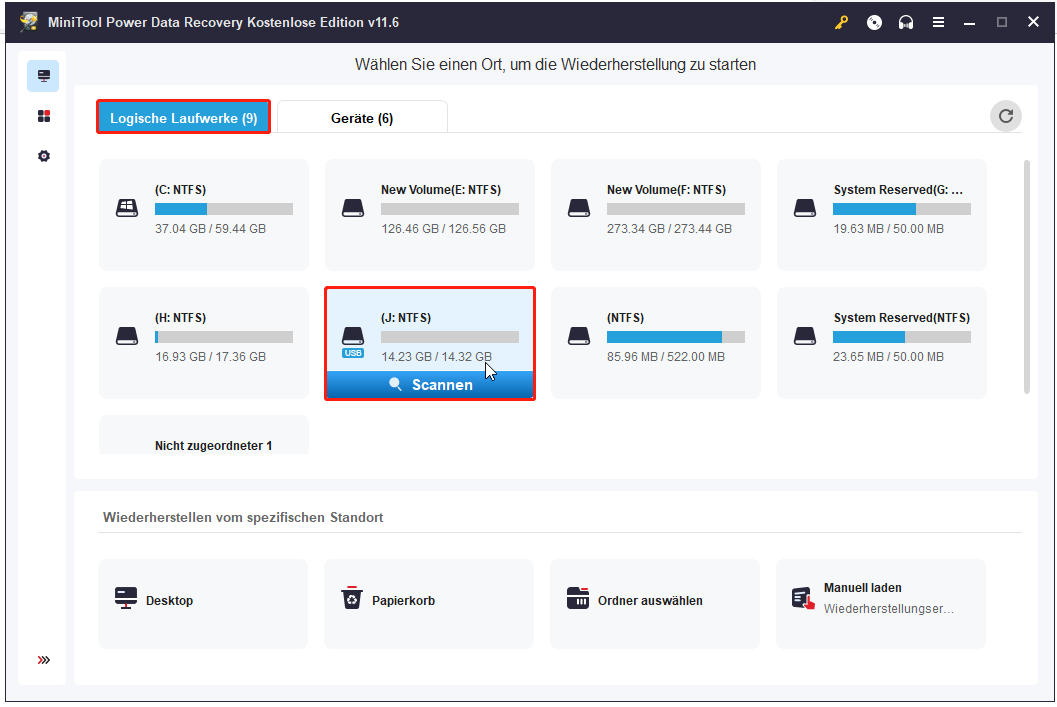Open Manuell laden recovery results
The height and width of the screenshot is (707, 1057).
880,604
